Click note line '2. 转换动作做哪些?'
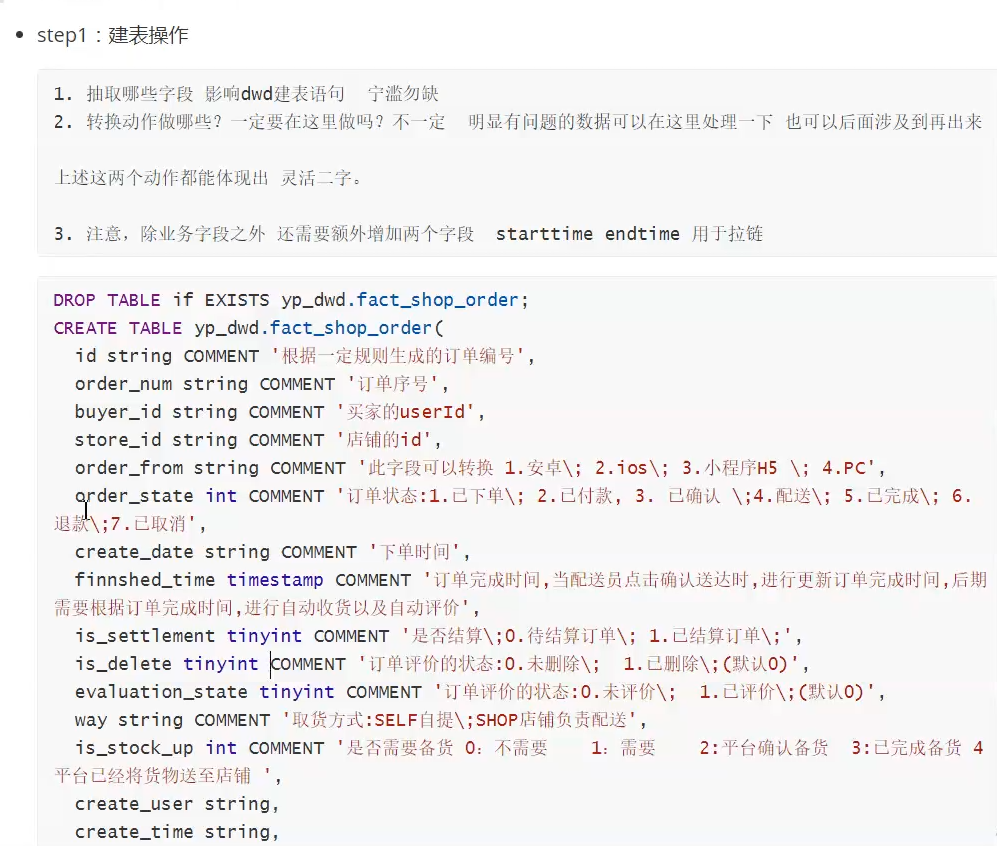Image resolution: width=997 pixels, height=846 pixels. click(518, 122)
